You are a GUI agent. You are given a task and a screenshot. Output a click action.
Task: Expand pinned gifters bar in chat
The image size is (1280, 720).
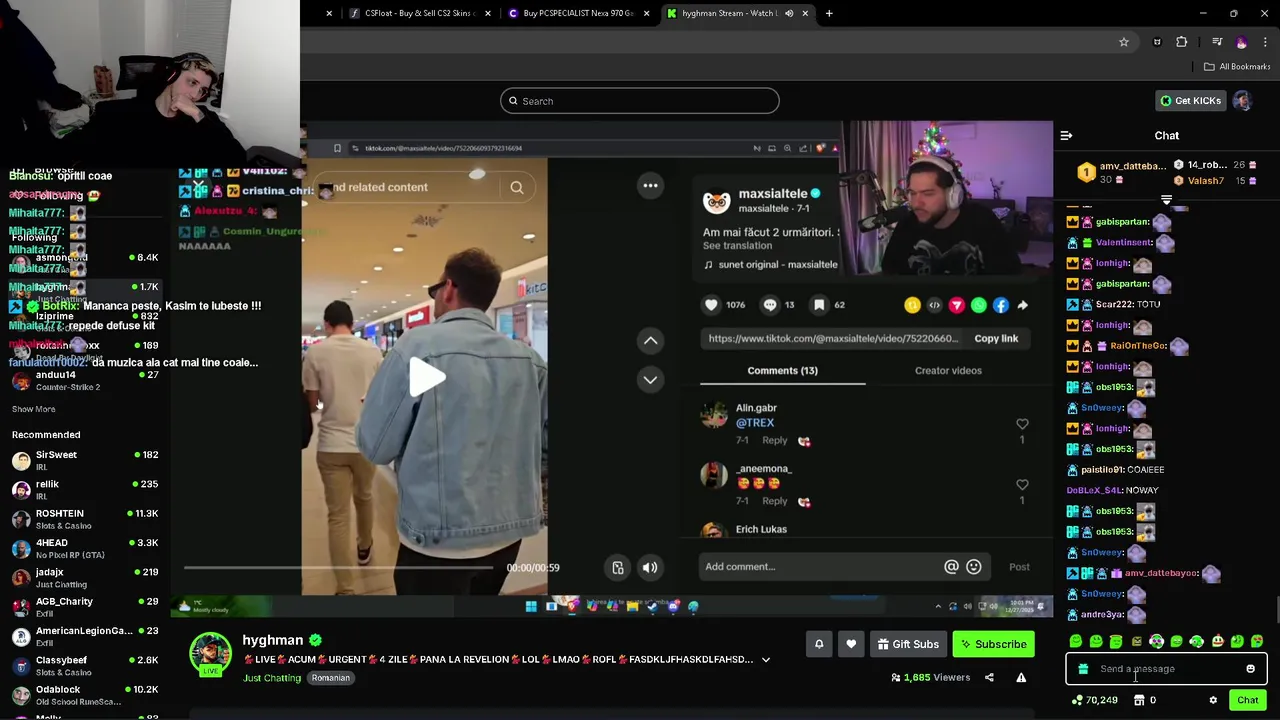click(x=1166, y=200)
